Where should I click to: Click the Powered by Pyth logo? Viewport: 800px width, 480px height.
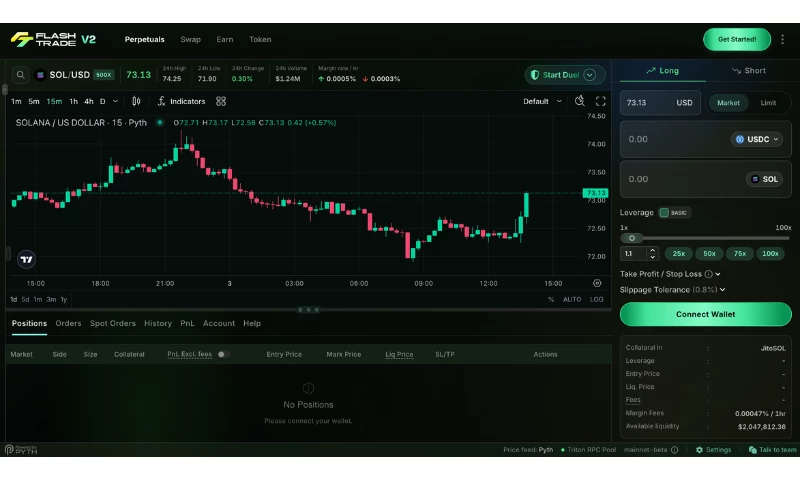pyautogui.click(x=21, y=449)
